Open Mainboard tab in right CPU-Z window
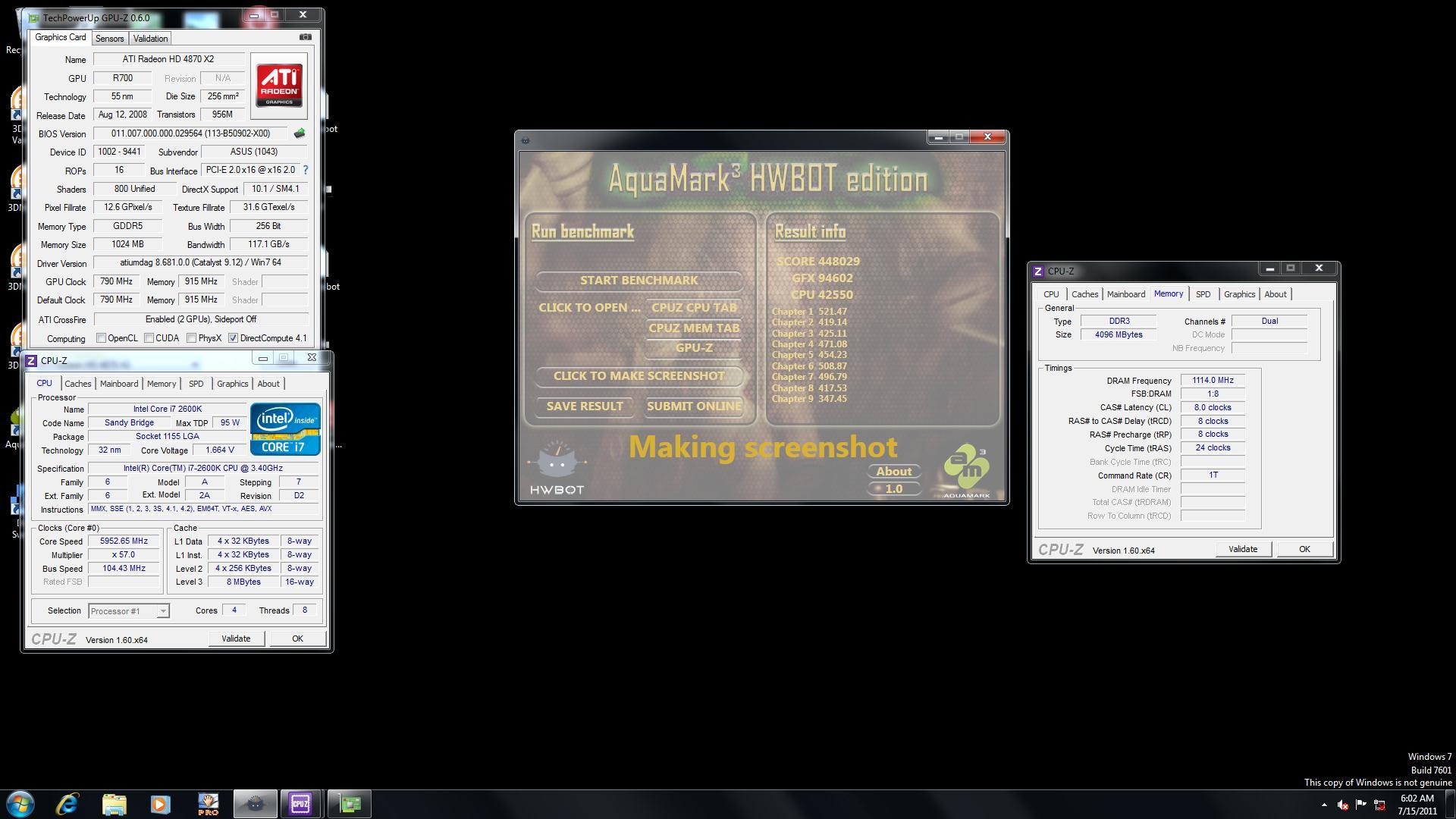 click(1126, 294)
